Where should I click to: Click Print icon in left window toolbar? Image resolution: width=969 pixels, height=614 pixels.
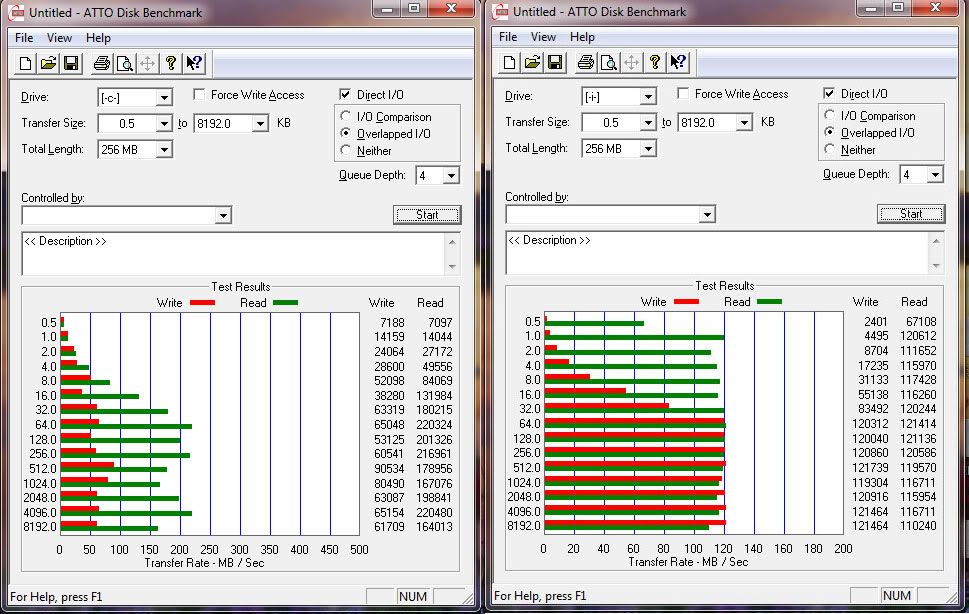(x=102, y=63)
